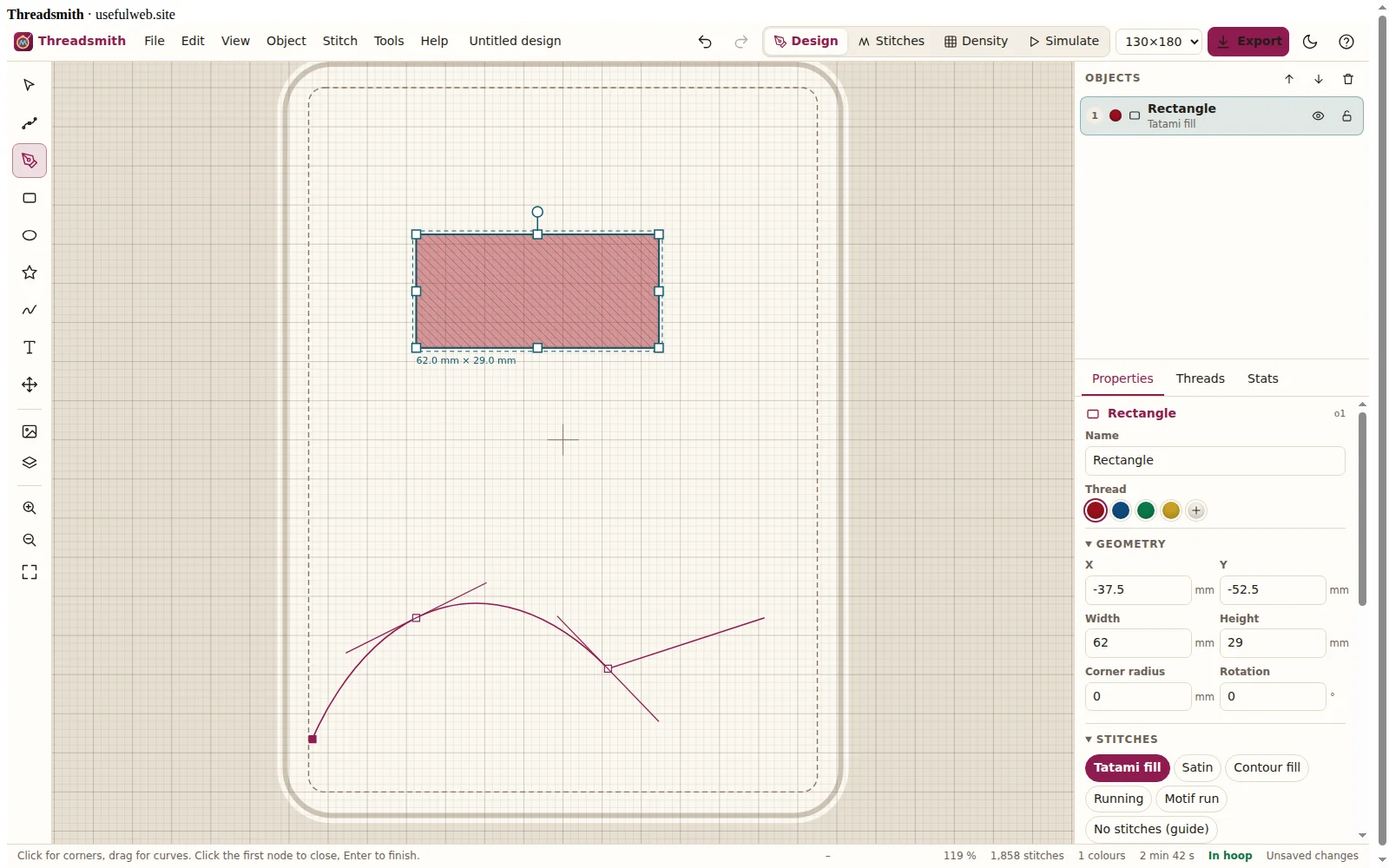The height and width of the screenshot is (868, 1389).
Task: Open the import image tool
Action: (x=30, y=431)
